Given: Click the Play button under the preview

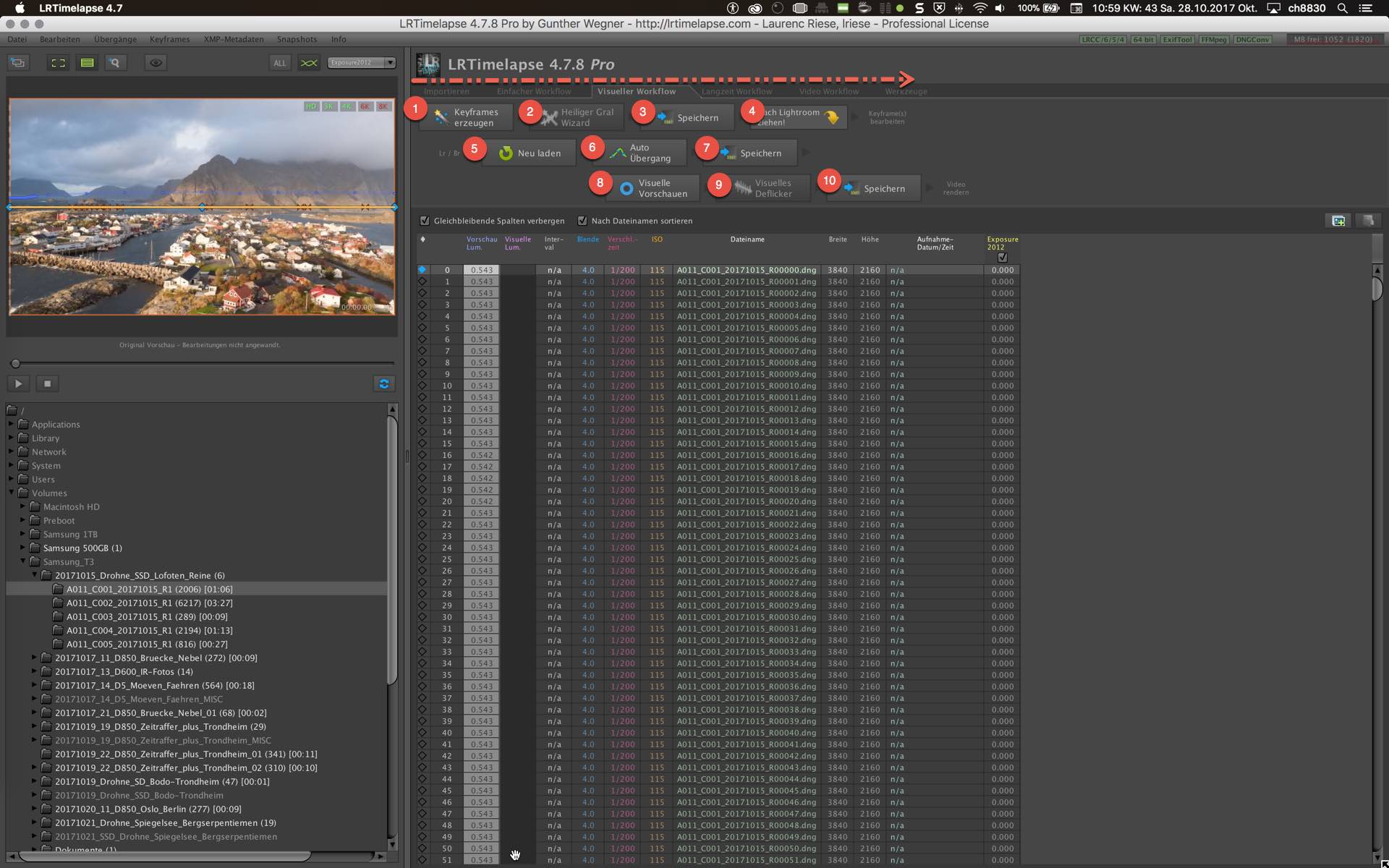Looking at the screenshot, I should (19, 383).
